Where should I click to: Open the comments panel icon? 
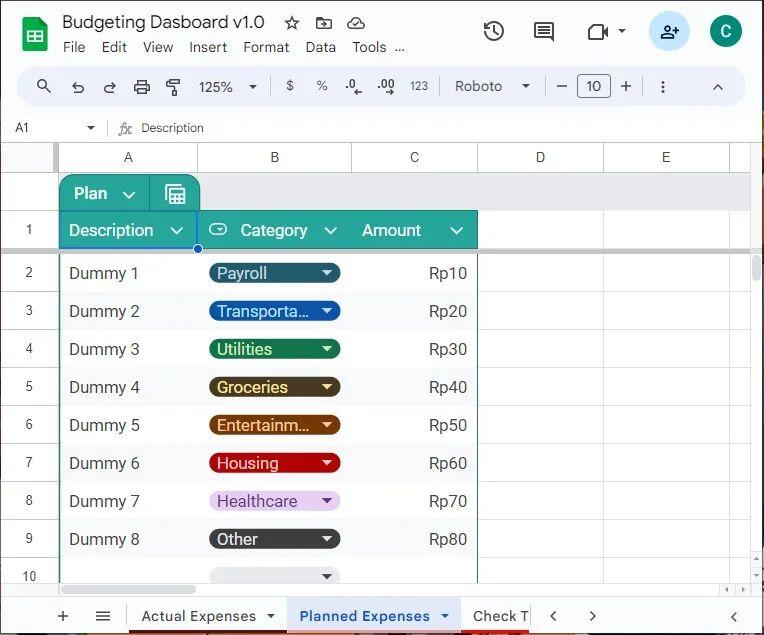click(x=543, y=32)
